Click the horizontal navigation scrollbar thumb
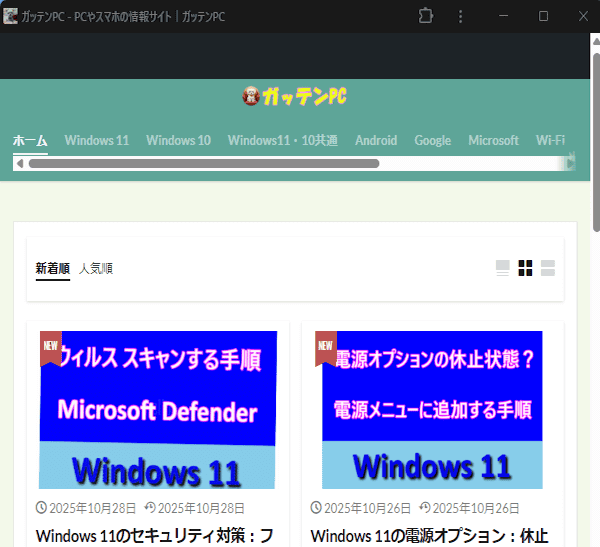The image size is (600, 547). tap(204, 163)
